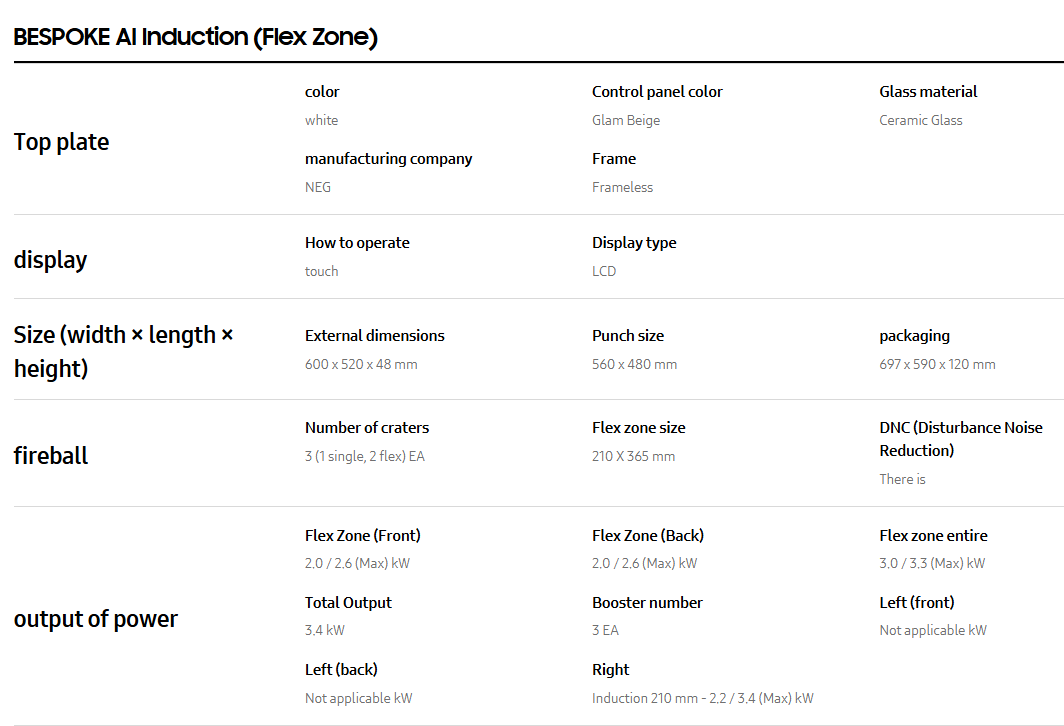Select the Top plate section label
The width and height of the screenshot is (1064, 726).
(61, 142)
